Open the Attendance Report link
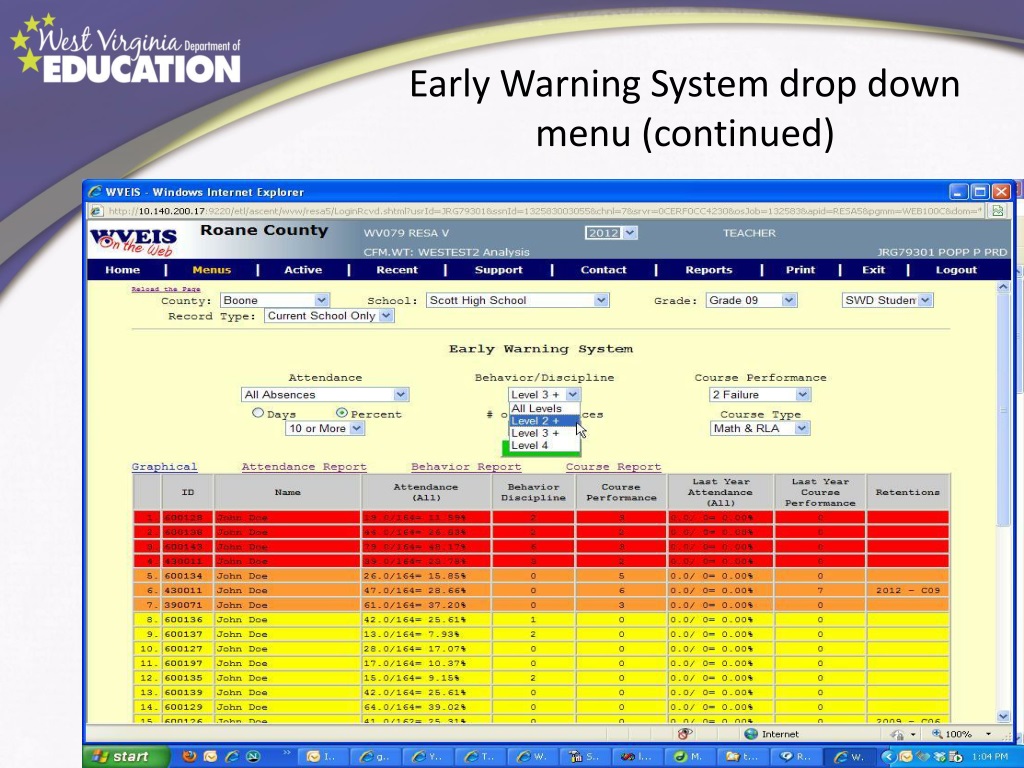The width and height of the screenshot is (1024, 768). (304, 467)
